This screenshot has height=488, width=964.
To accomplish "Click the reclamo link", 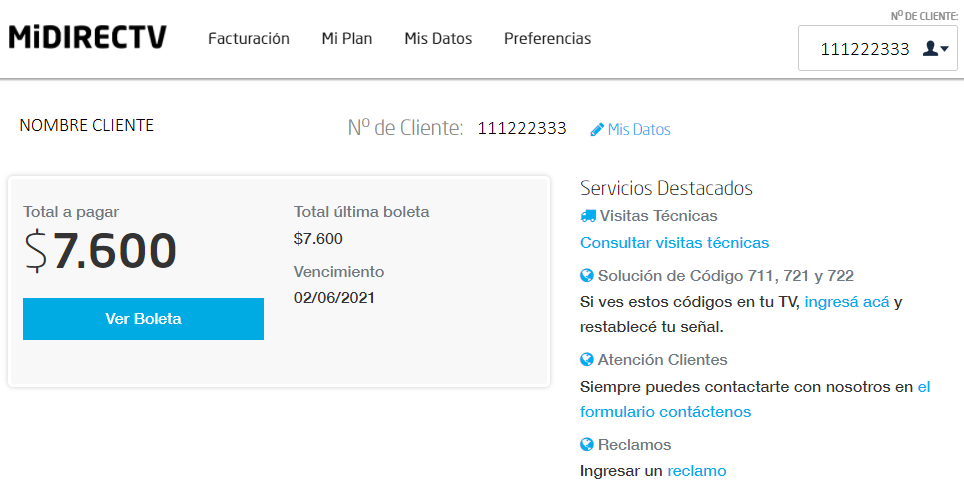I will coord(697,471).
